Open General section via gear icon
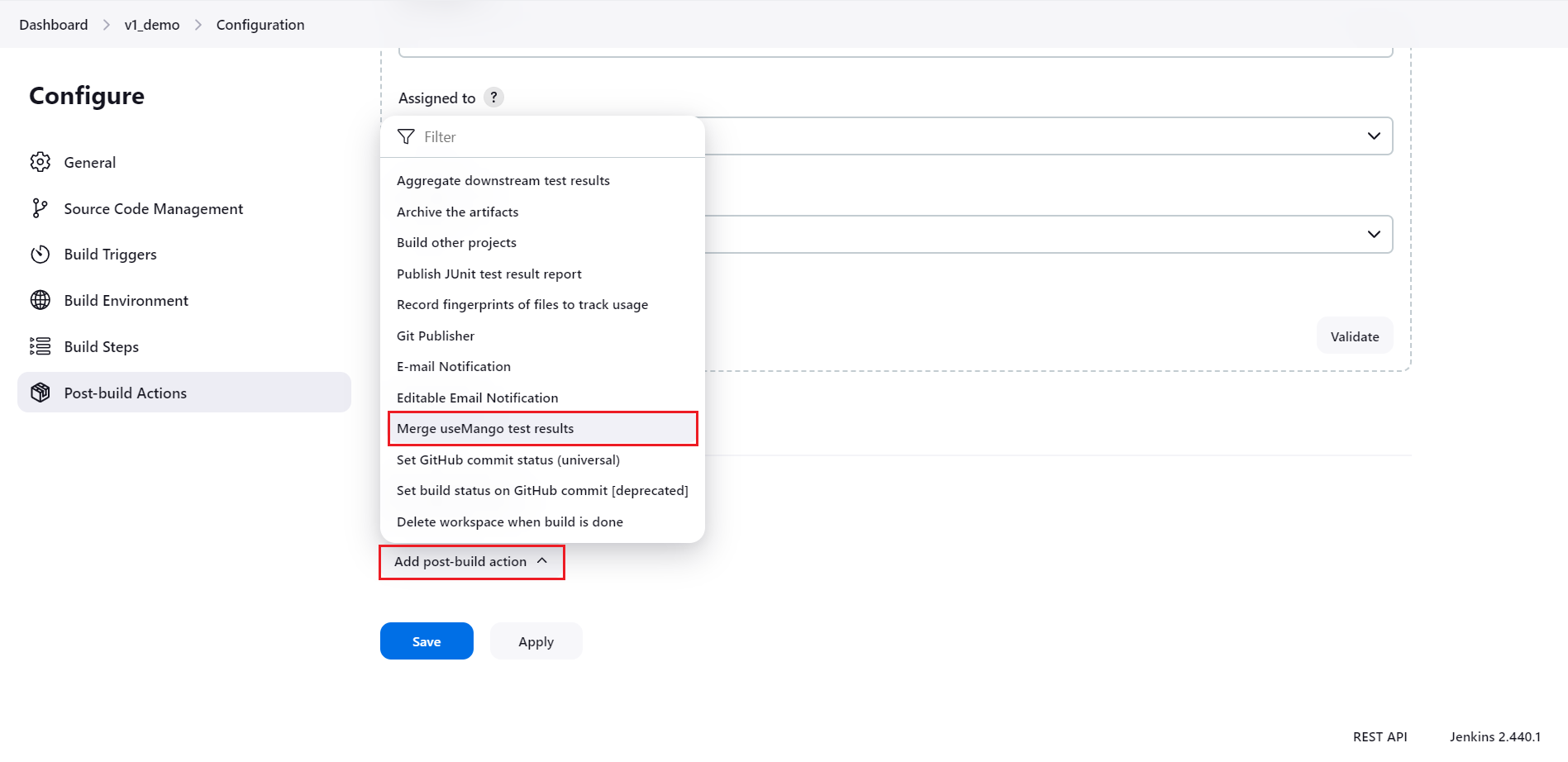The height and width of the screenshot is (762, 1568). pos(41,162)
